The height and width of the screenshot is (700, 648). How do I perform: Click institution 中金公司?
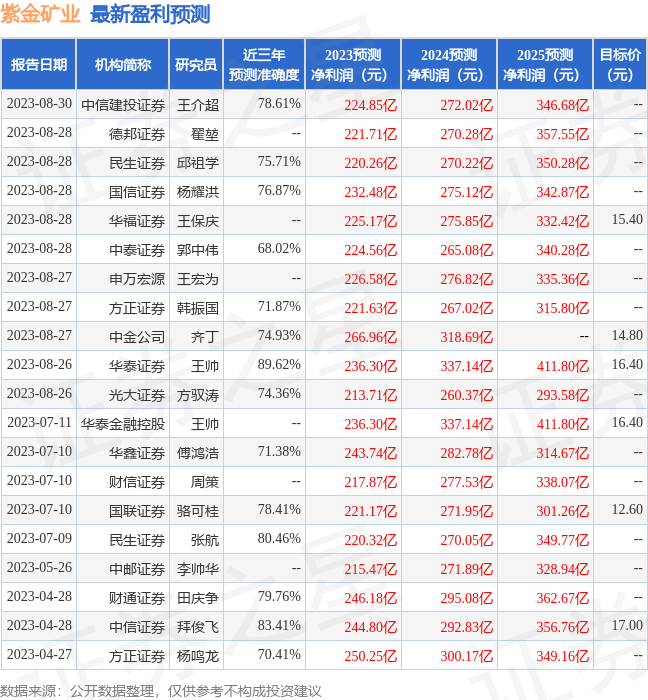click(x=137, y=337)
